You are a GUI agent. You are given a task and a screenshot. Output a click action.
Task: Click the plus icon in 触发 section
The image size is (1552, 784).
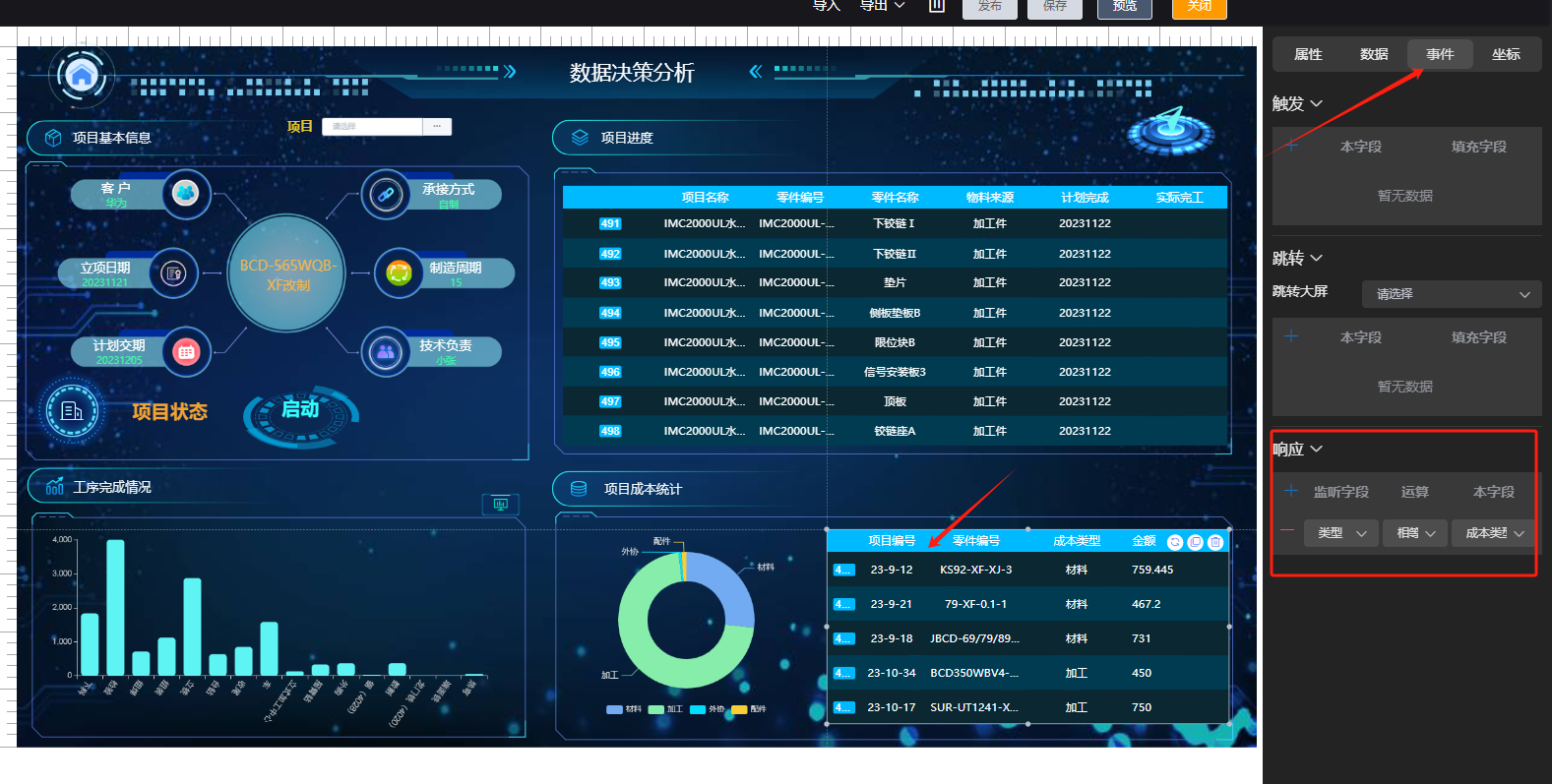coord(1291,146)
